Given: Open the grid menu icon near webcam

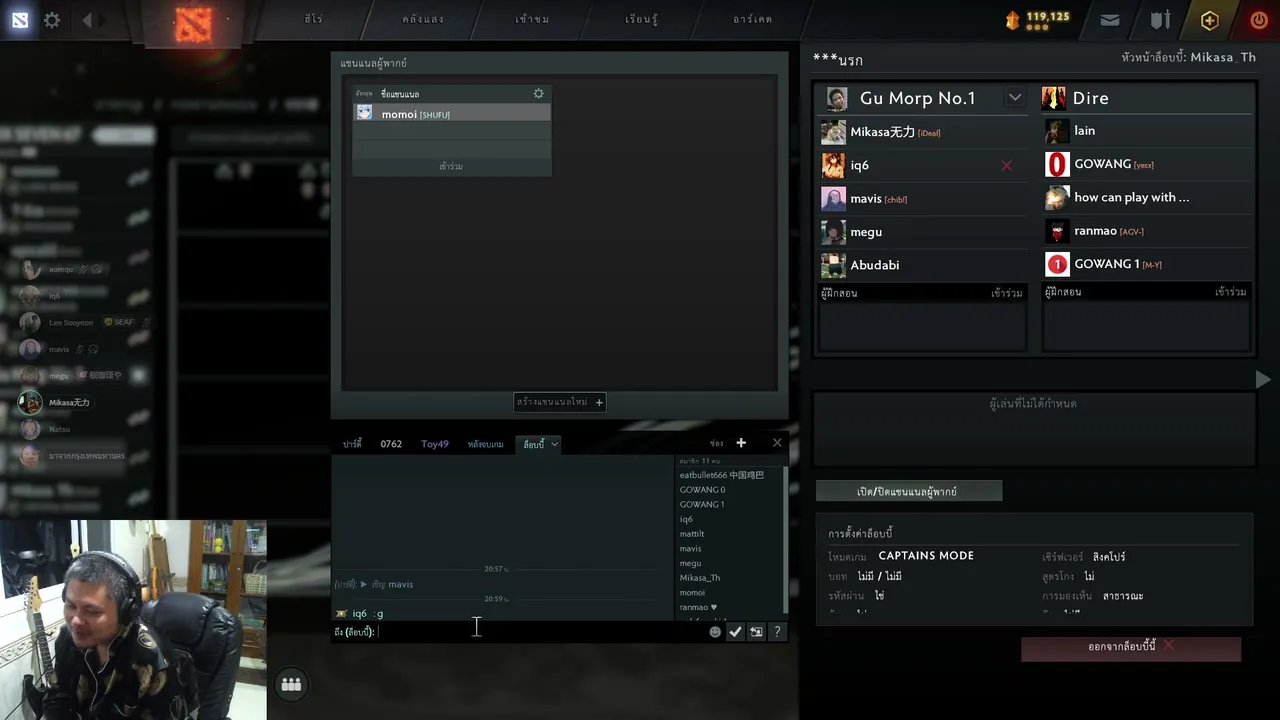Looking at the screenshot, I should coord(291,684).
